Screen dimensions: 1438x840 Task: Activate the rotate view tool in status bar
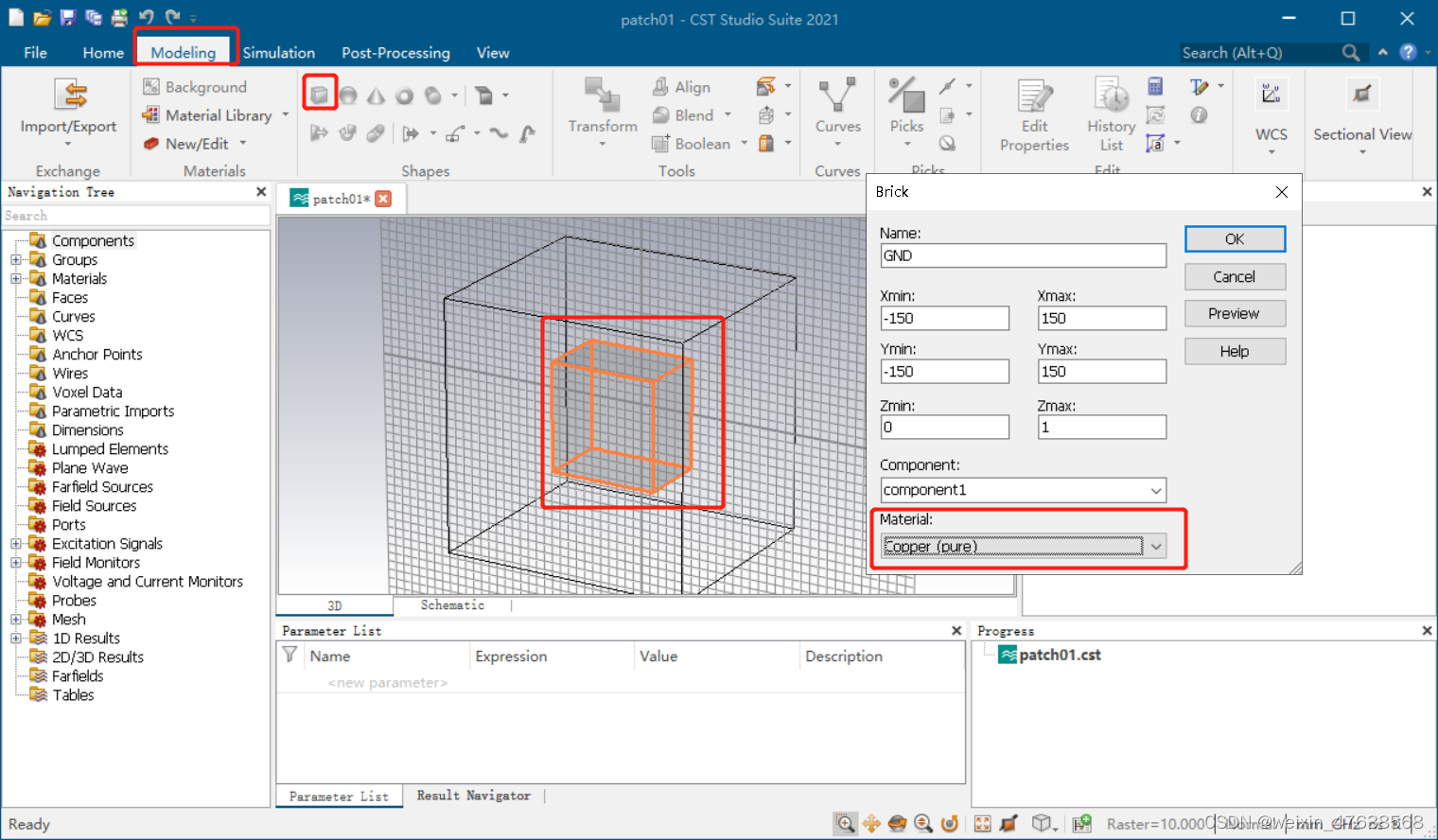897,824
